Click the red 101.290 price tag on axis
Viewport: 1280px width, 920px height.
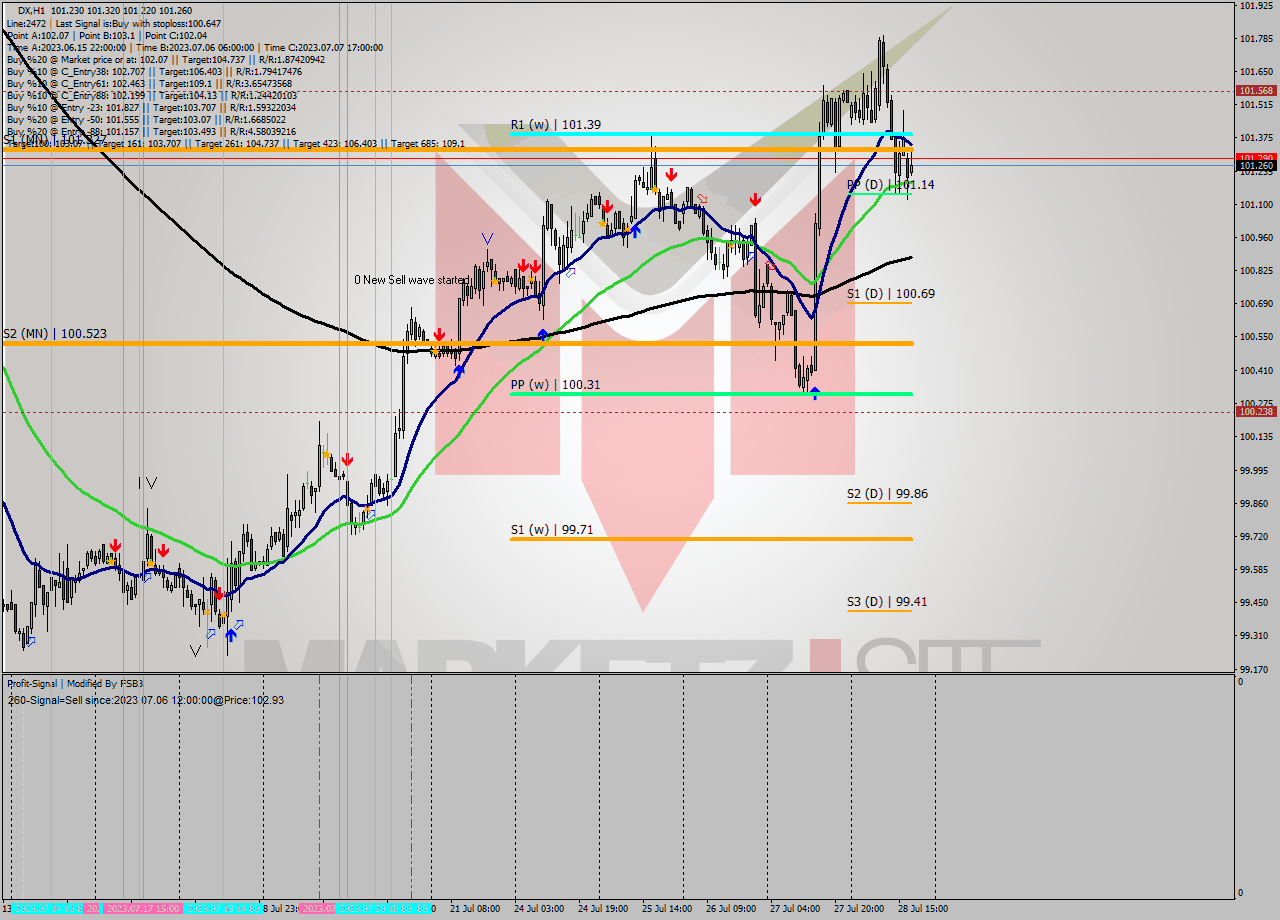[x=1256, y=158]
